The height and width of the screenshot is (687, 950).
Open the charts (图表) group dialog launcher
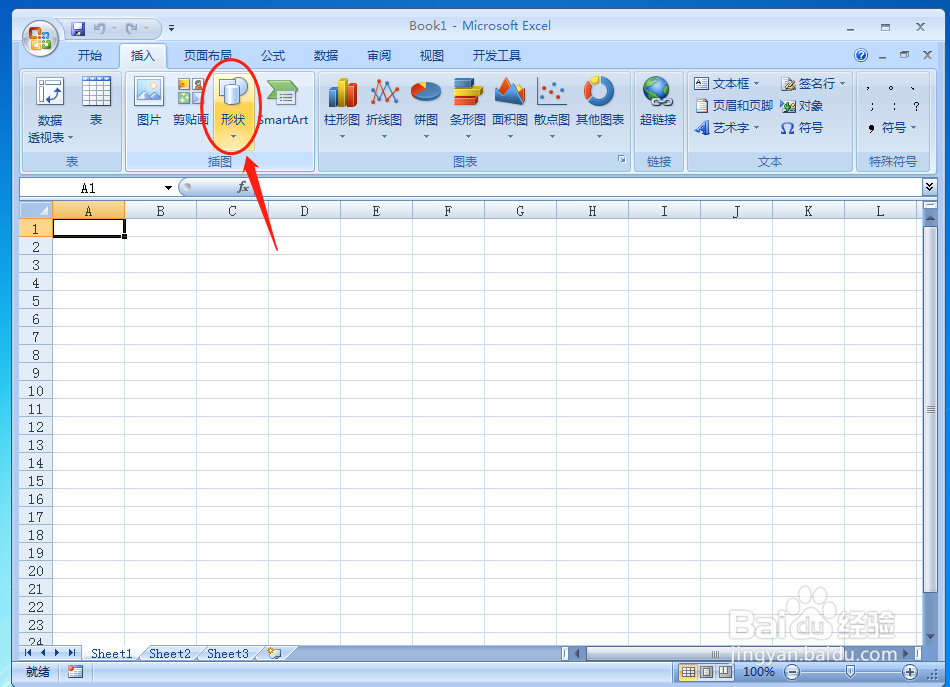point(621,159)
